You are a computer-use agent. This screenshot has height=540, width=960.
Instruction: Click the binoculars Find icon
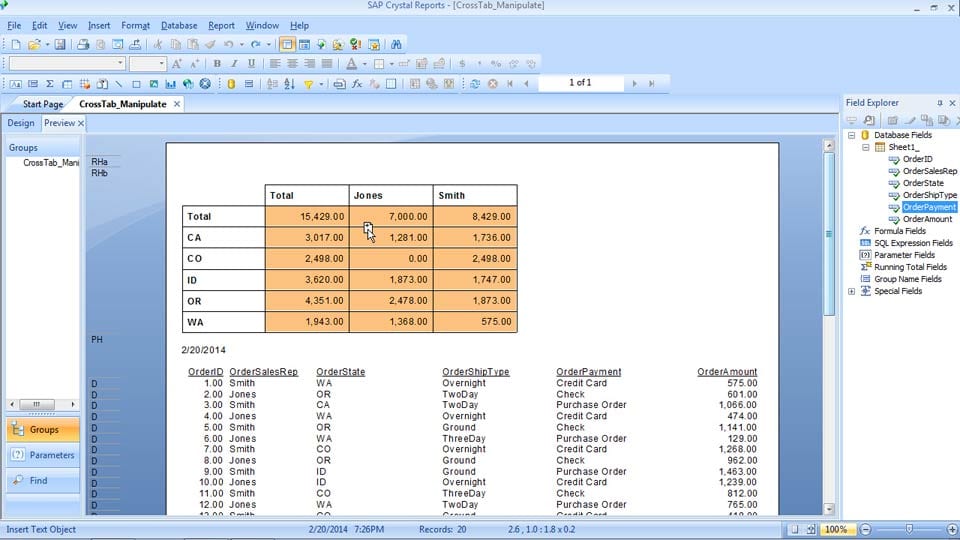click(x=396, y=44)
